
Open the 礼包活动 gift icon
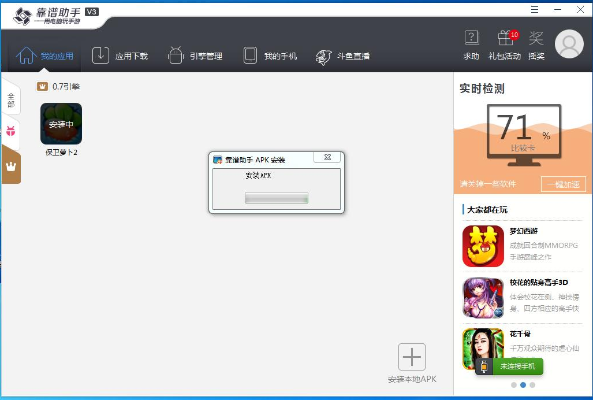pos(505,45)
